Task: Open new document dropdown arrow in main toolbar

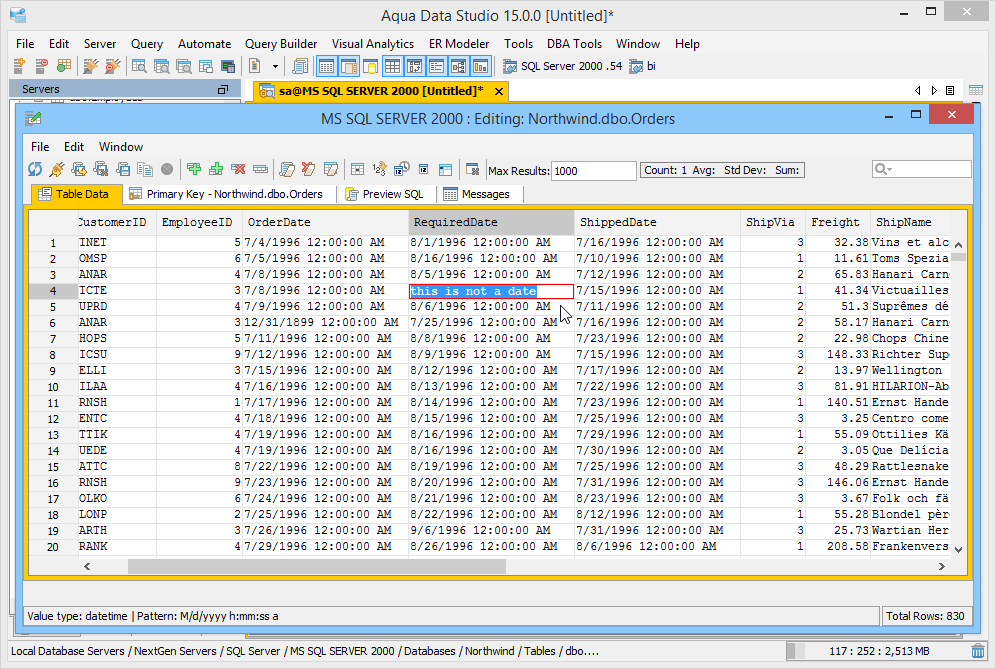Action: (275, 66)
